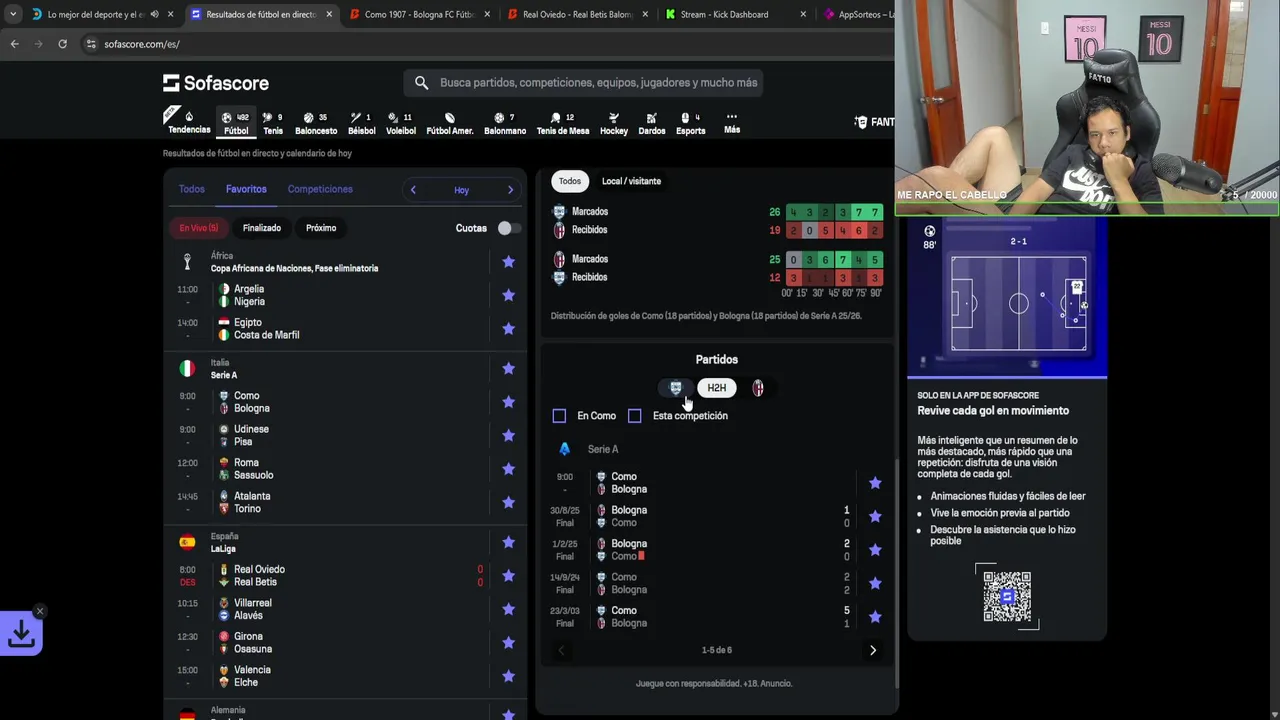
Task: Select the Voleibol sport icon
Action: coord(401,123)
